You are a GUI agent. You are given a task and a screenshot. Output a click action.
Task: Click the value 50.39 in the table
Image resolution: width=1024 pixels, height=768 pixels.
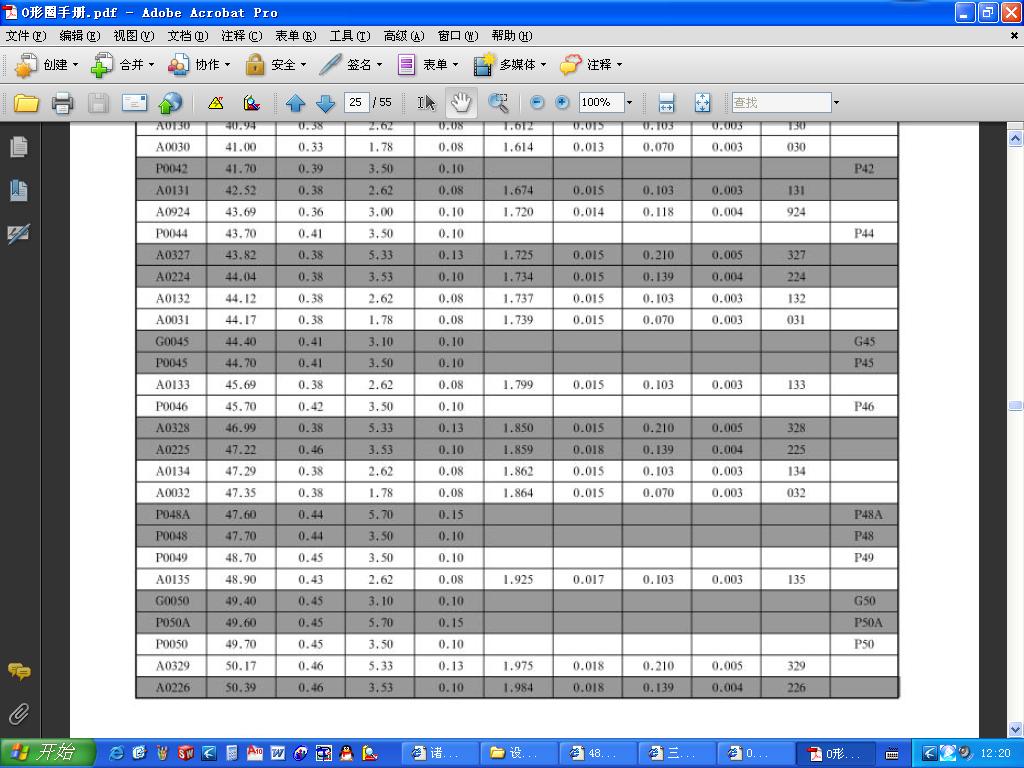(x=241, y=688)
